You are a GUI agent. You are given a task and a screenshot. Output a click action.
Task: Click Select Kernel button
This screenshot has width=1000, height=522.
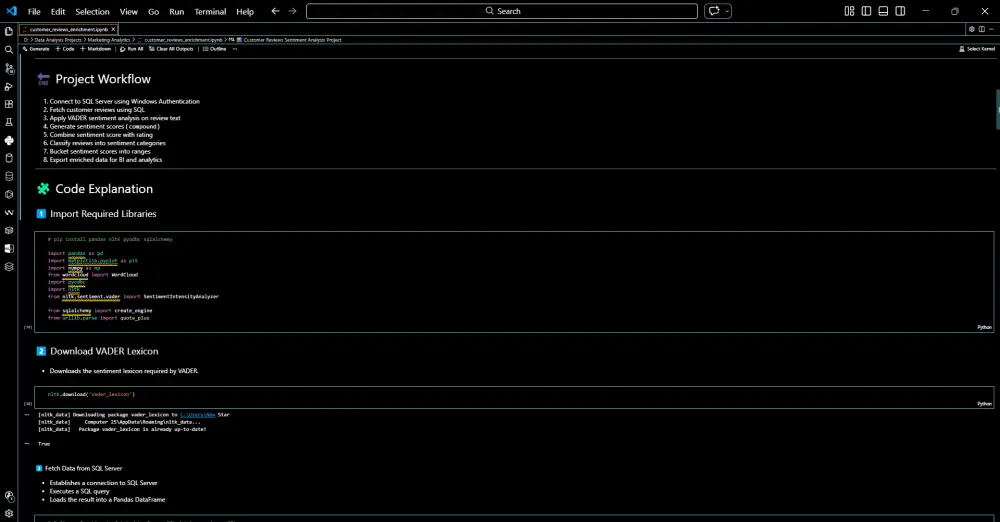pos(977,49)
